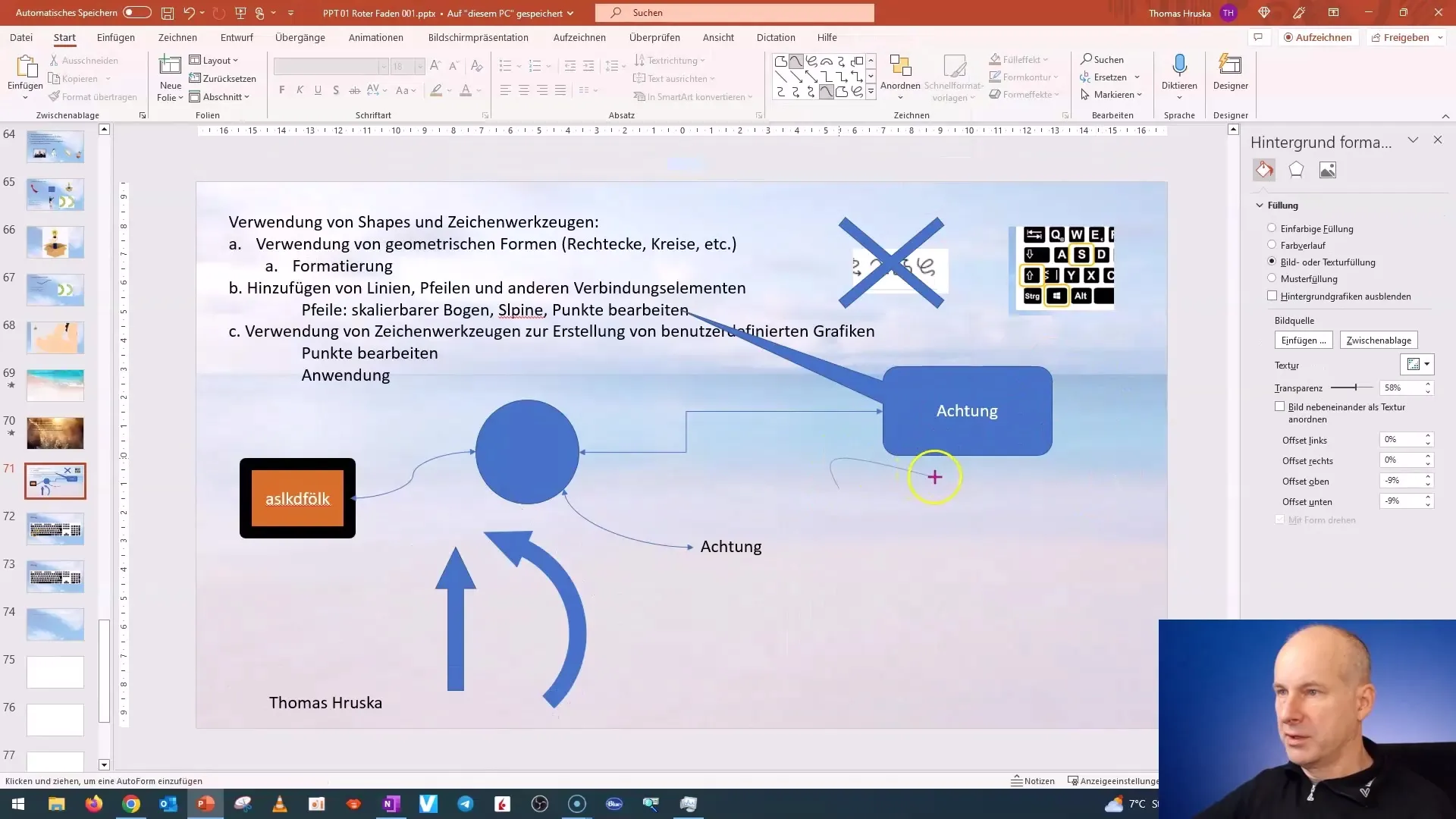Select slide 72 thumbnail
The height and width of the screenshot is (819, 1456).
(55, 529)
